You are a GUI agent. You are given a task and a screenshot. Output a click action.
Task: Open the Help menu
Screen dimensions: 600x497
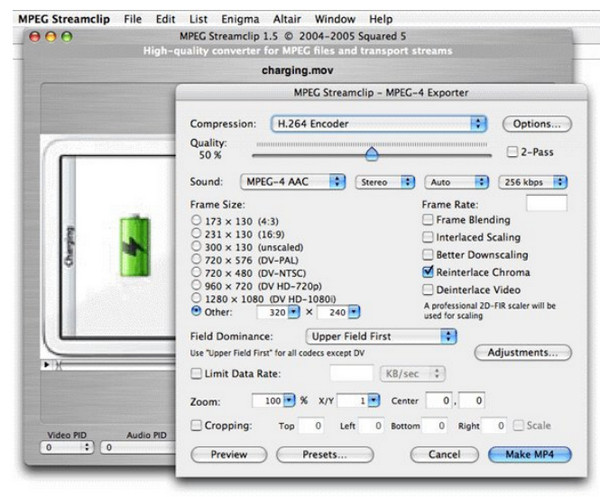pyautogui.click(x=381, y=19)
